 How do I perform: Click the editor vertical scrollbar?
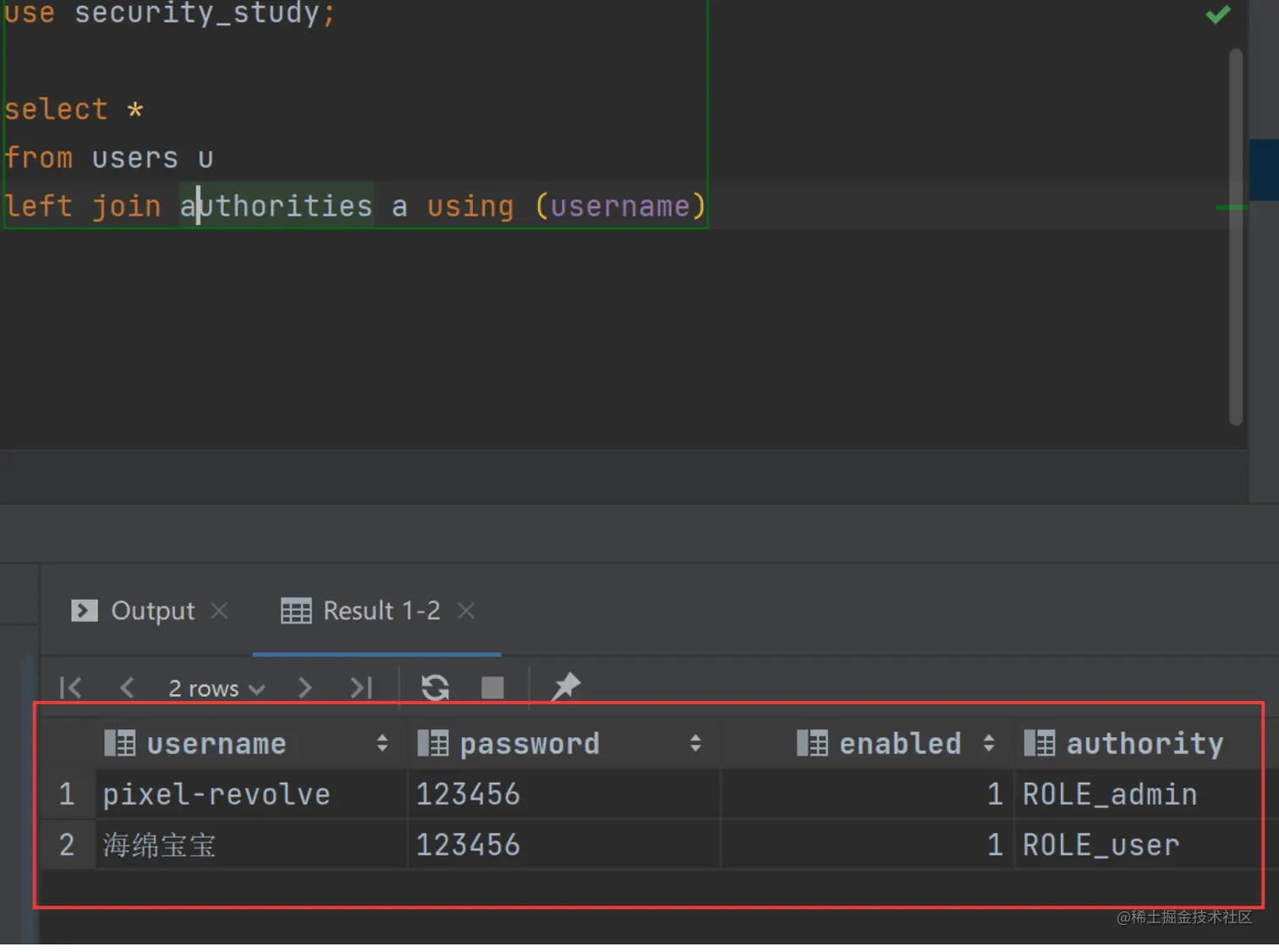(x=1236, y=237)
